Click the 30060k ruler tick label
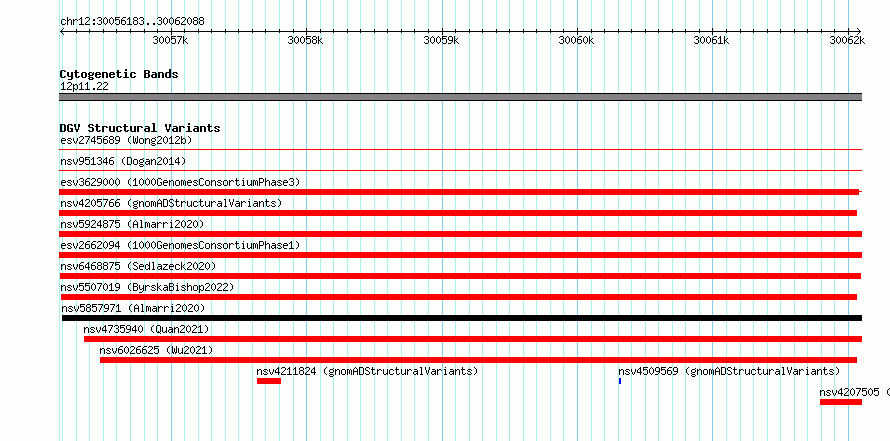Viewport: 890px width, 441px height. coord(577,40)
